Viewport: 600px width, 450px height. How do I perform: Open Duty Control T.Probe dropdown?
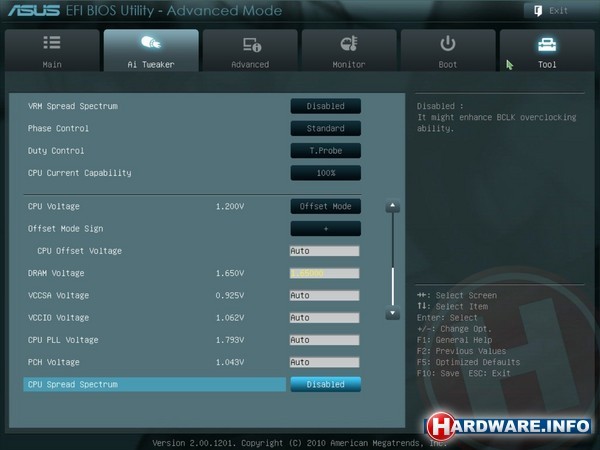coord(325,151)
